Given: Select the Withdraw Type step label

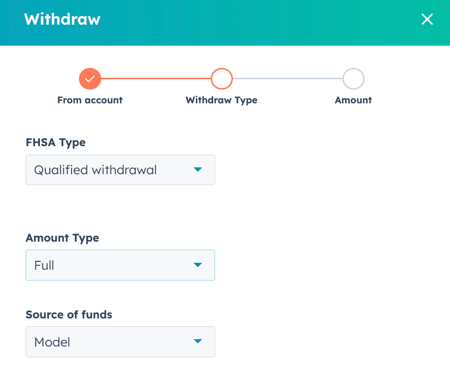Looking at the screenshot, I should coord(222,100).
